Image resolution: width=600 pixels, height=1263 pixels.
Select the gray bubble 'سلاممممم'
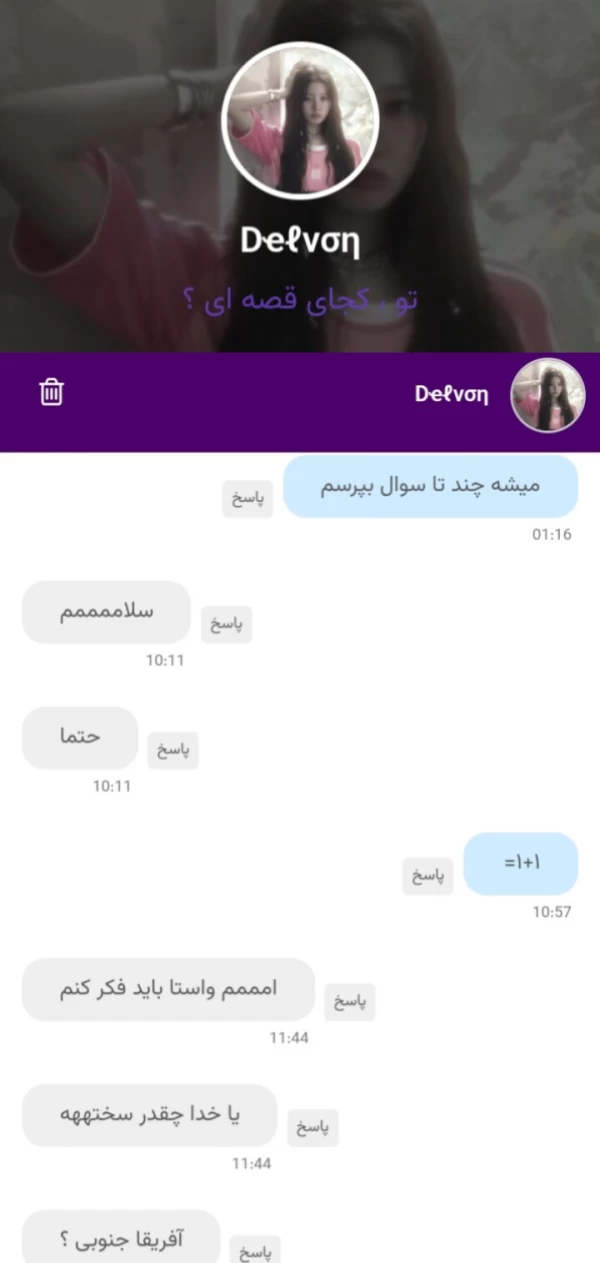click(x=106, y=612)
